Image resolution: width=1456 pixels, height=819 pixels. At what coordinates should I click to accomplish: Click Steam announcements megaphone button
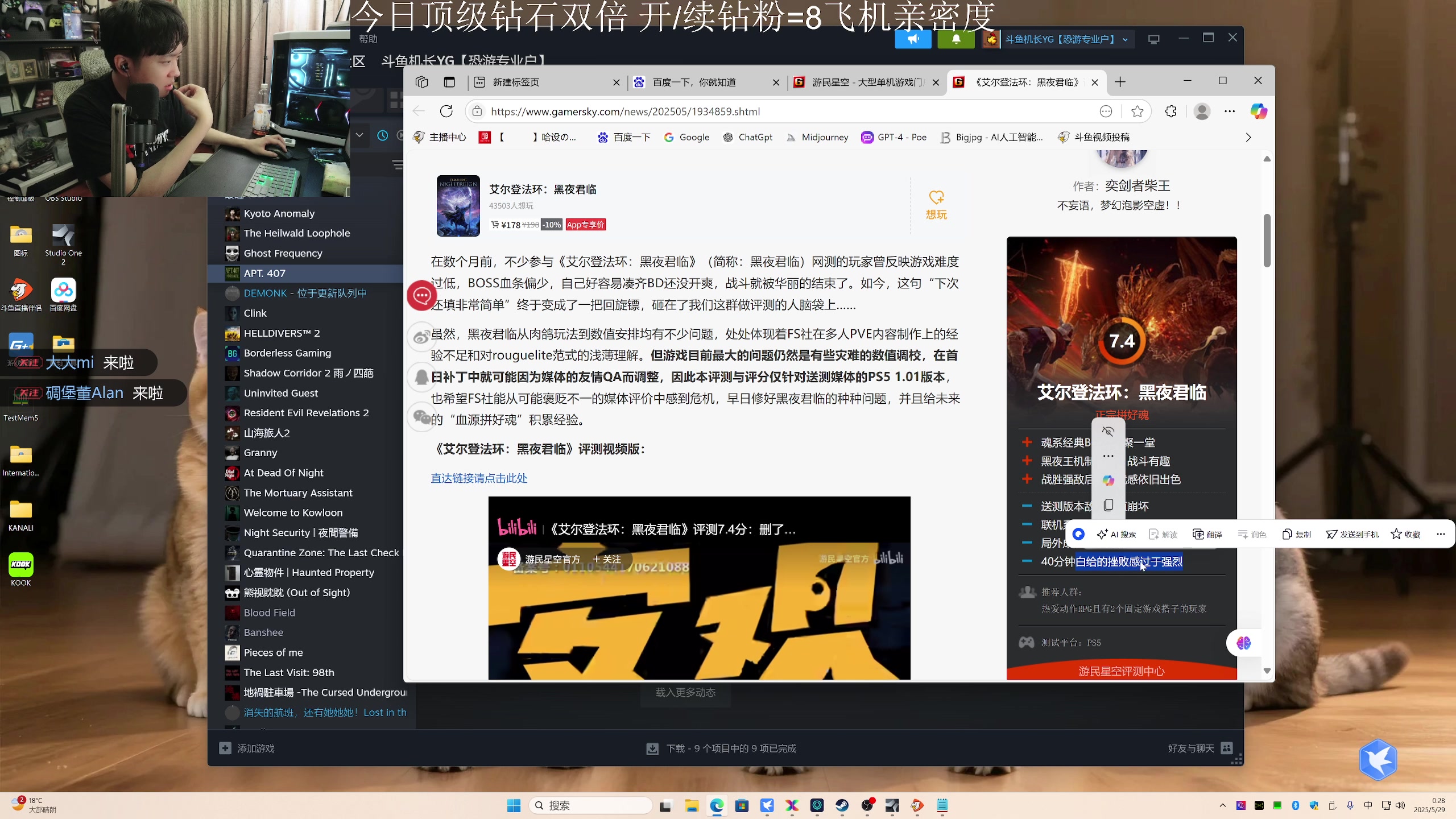pyautogui.click(x=913, y=39)
